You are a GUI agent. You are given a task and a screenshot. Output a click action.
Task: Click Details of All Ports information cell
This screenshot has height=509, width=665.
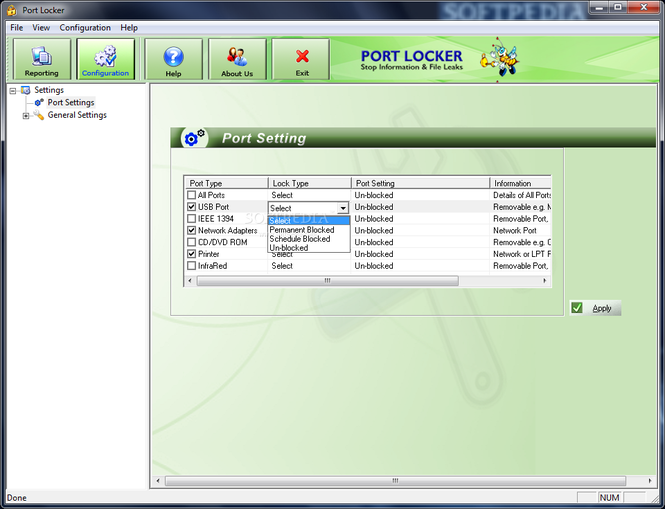point(522,195)
